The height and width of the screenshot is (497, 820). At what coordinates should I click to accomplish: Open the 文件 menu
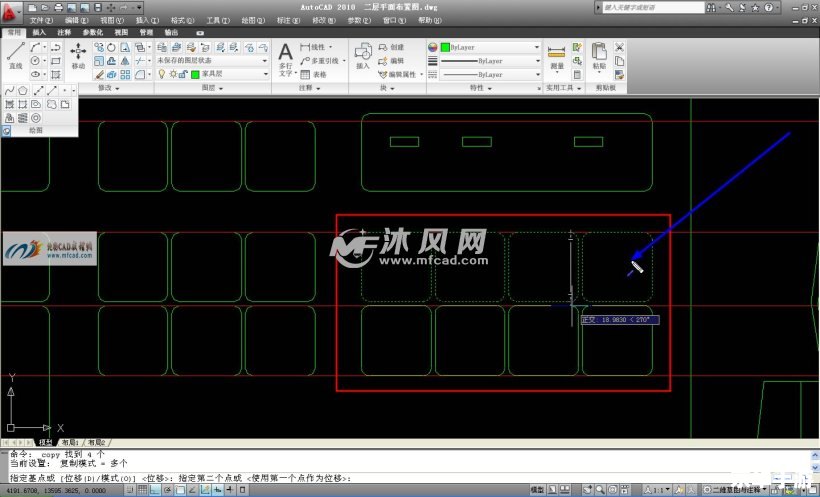(x=41, y=20)
